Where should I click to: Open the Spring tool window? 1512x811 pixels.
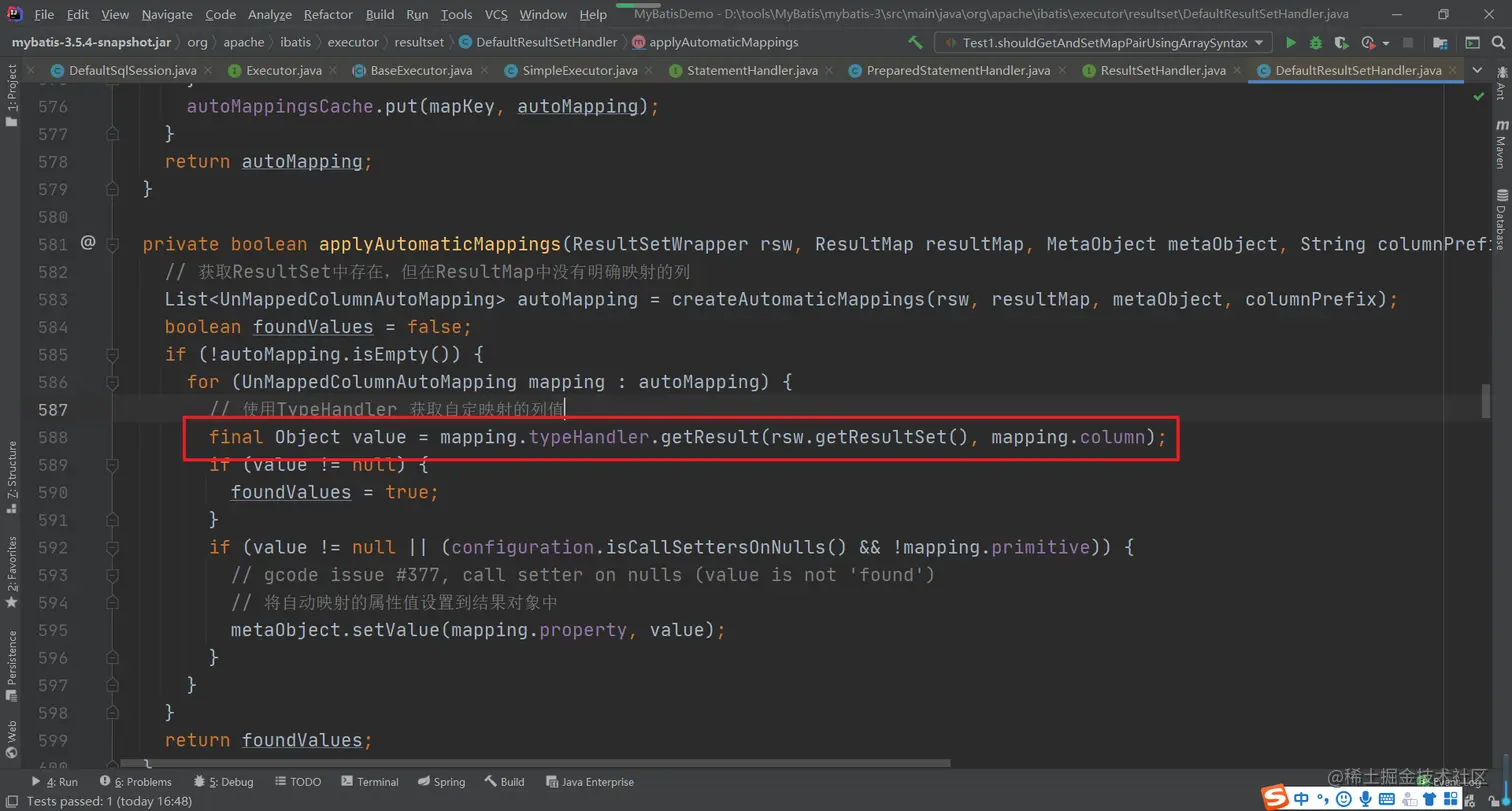click(441, 782)
